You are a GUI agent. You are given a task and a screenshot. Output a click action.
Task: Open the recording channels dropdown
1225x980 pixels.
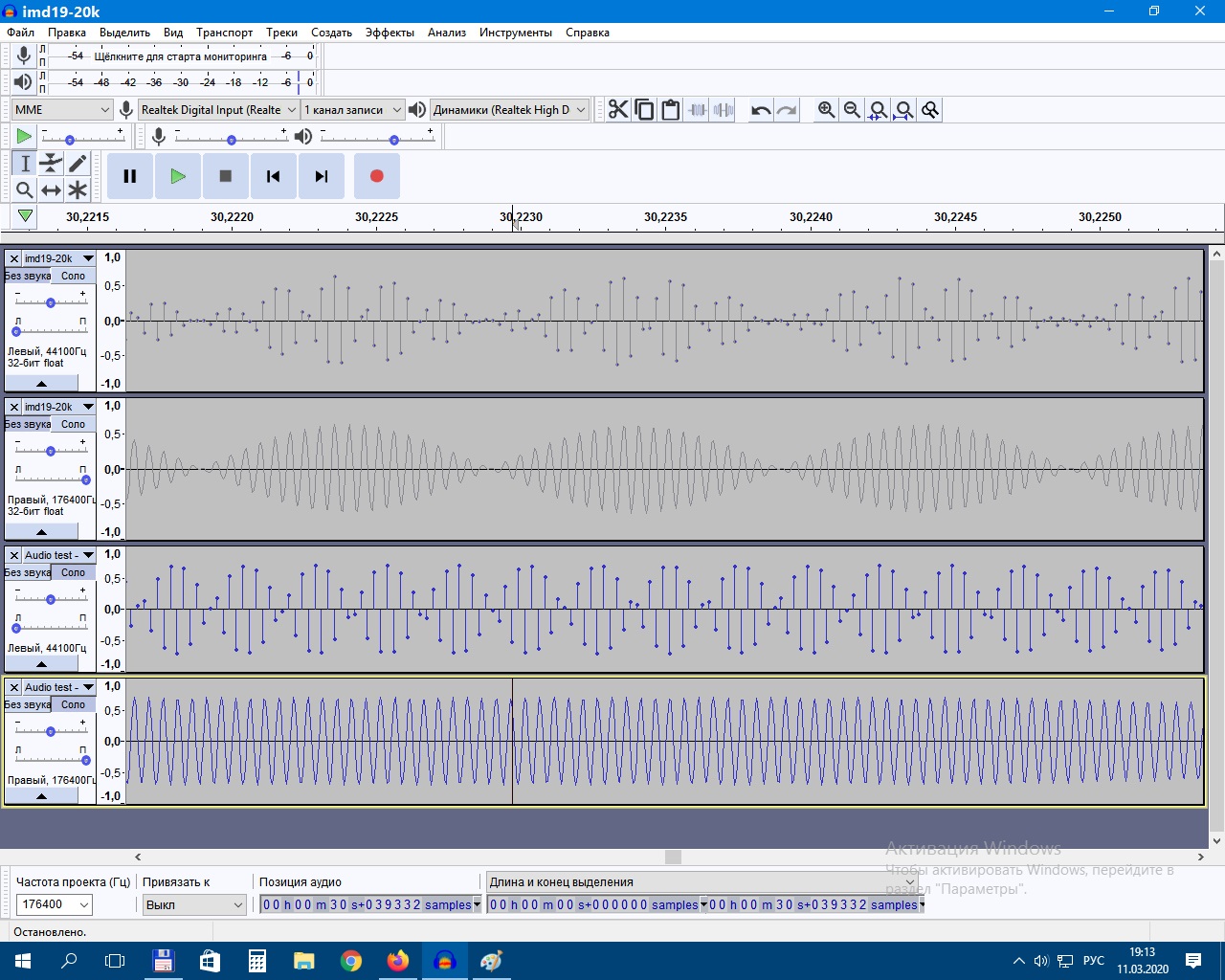pos(352,110)
